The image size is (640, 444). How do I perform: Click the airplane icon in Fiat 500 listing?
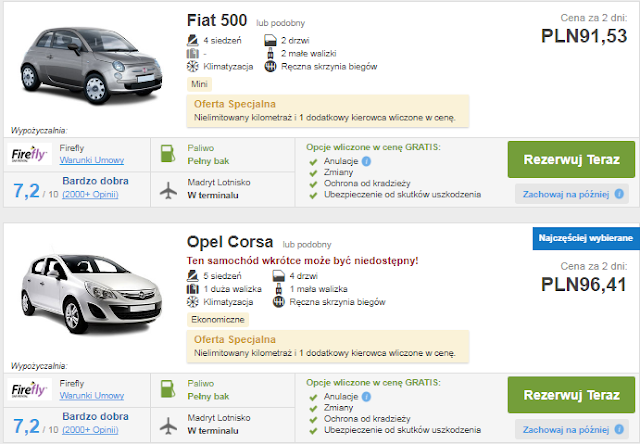pos(166,189)
